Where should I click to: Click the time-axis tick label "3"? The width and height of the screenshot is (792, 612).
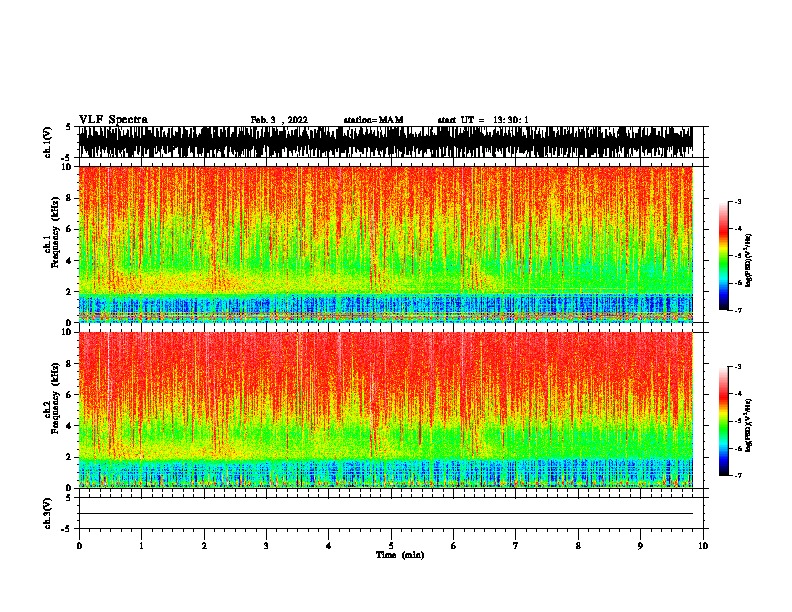click(x=266, y=546)
